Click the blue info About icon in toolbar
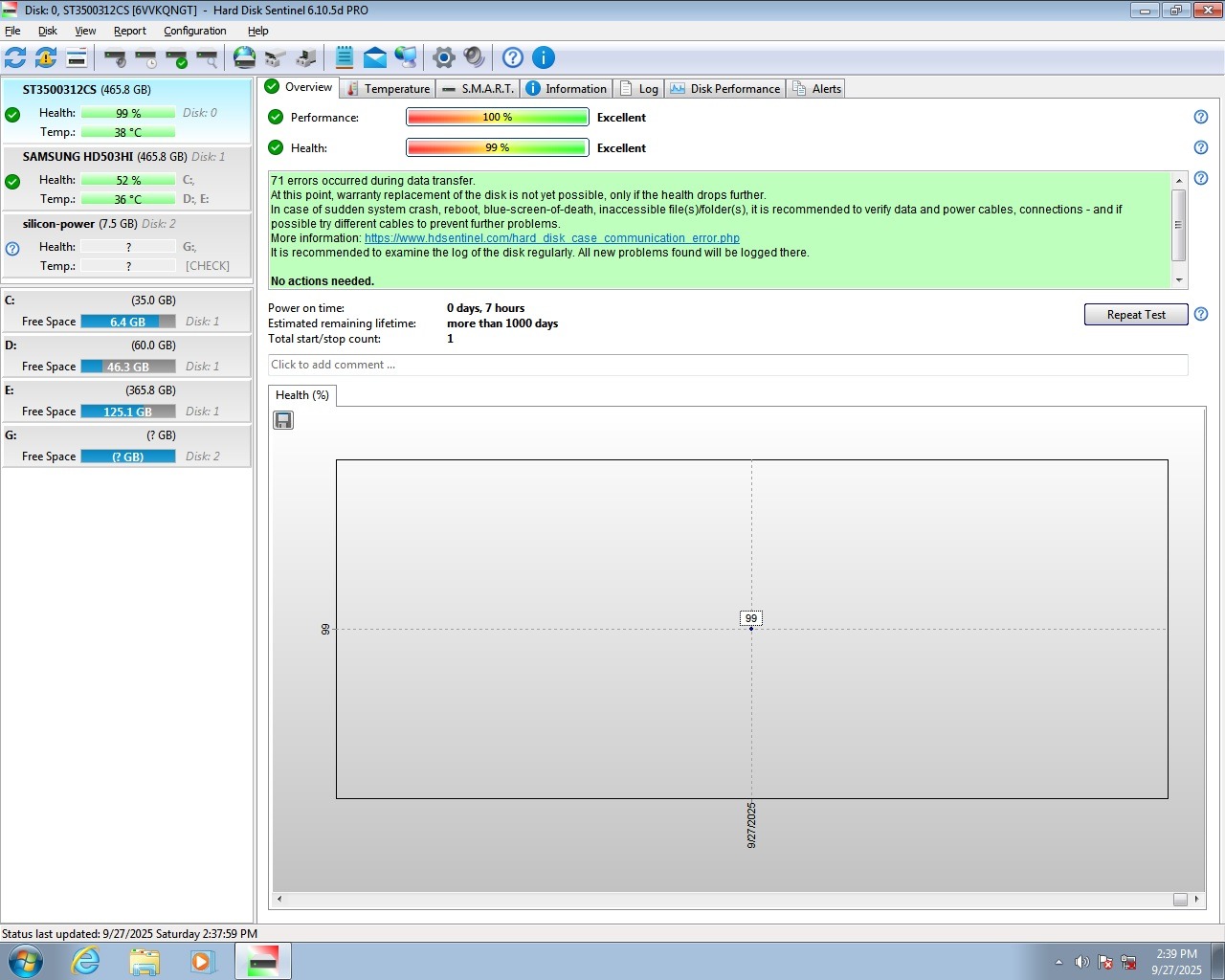Viewport: 1225px width, 980px height. click(544, 57)
